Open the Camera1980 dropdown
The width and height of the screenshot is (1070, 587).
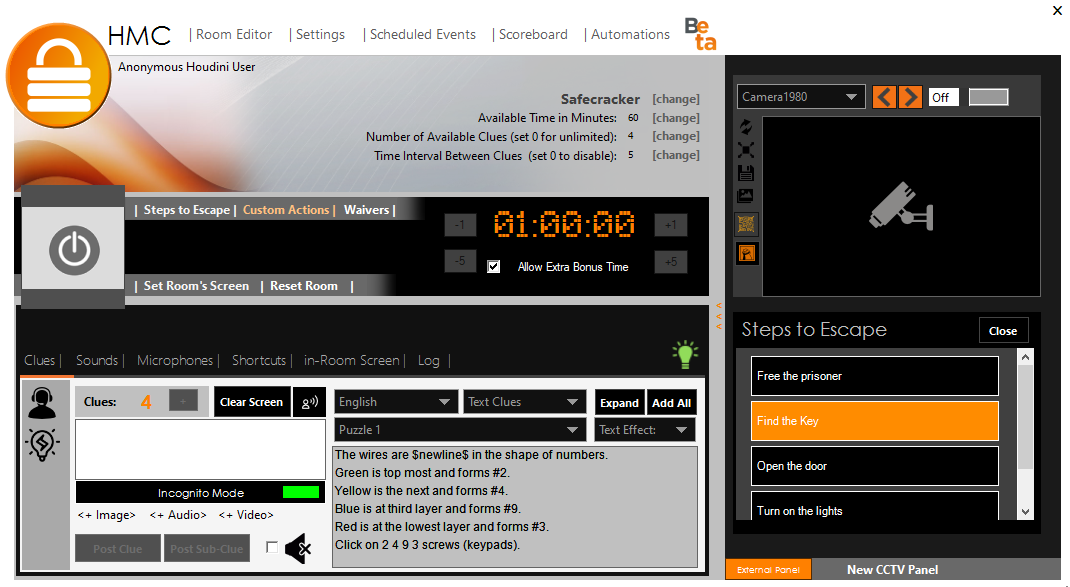801,97
